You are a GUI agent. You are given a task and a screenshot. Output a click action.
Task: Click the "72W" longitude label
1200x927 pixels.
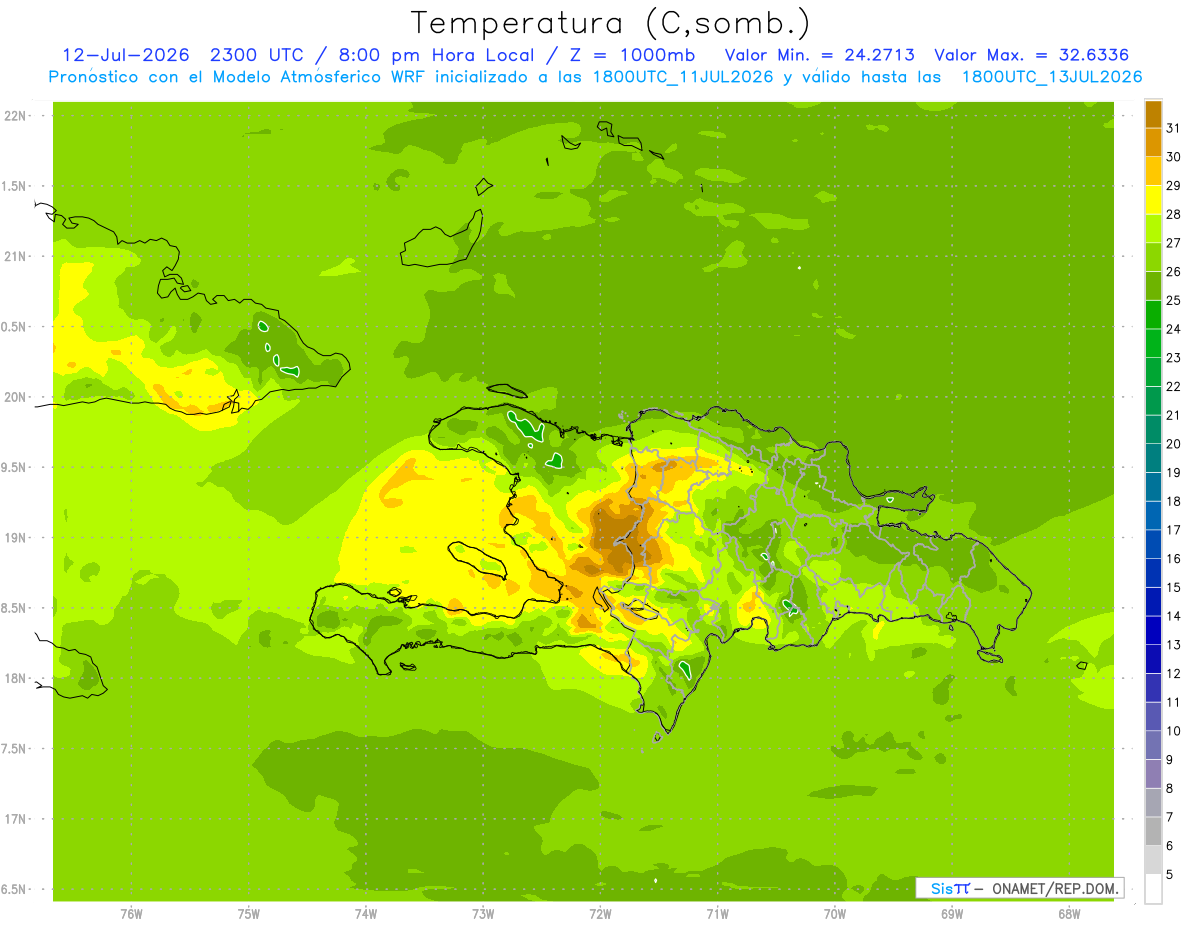(x=600, y=914)
